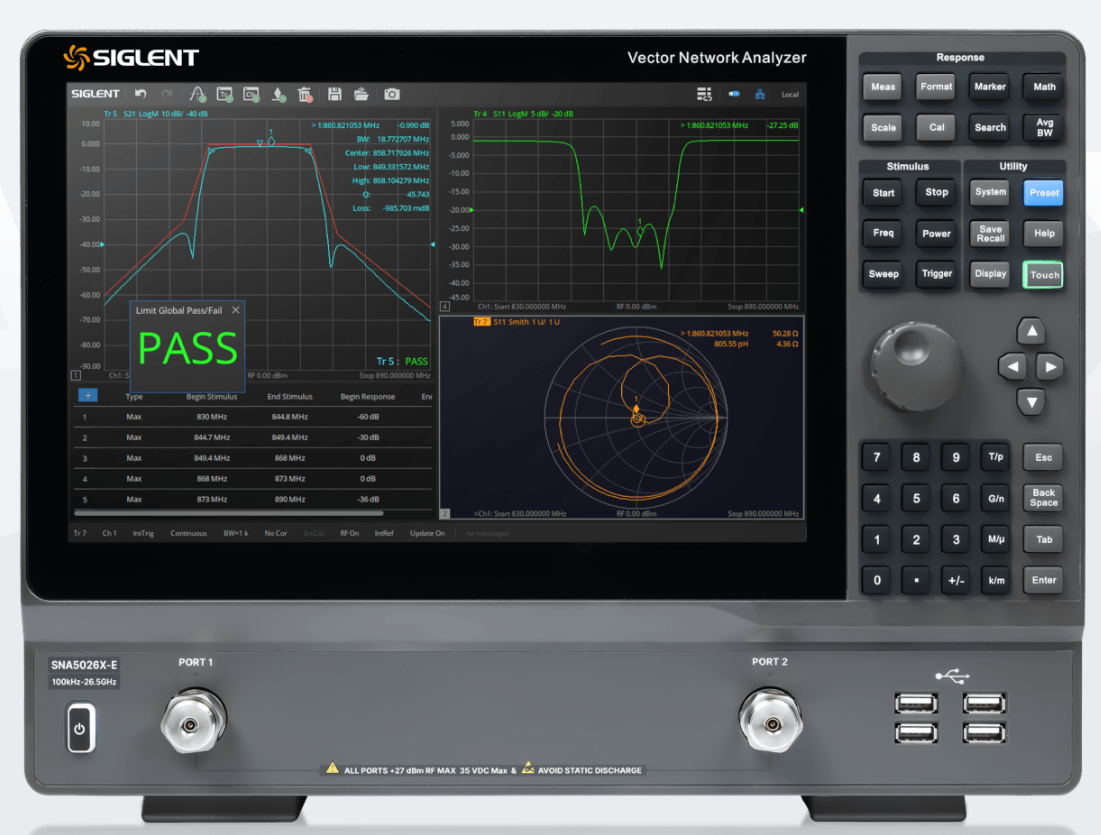
Task: Click the redo arrow in the toolbar
Action: [167, 94]
